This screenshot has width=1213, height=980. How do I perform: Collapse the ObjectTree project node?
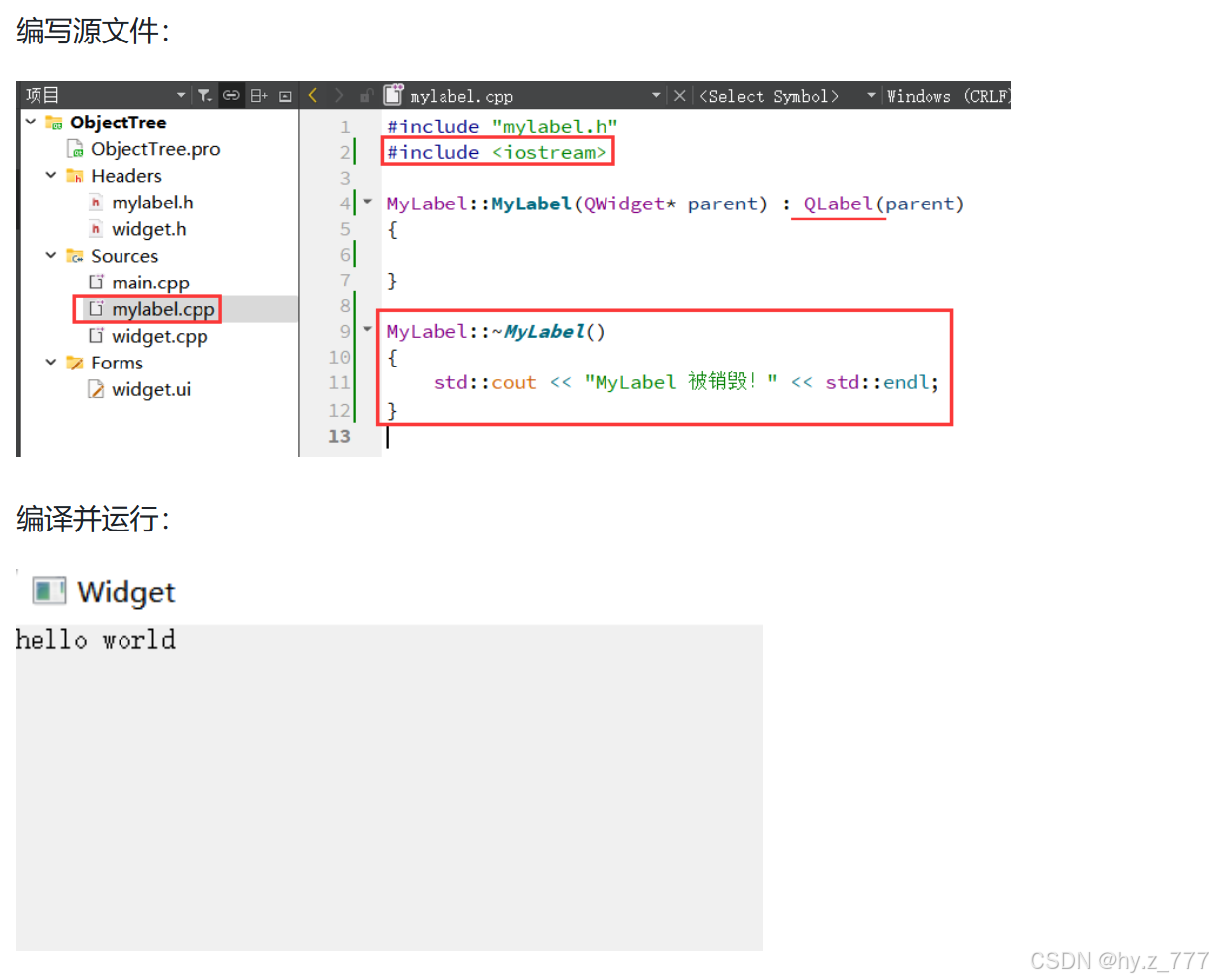coord(31,122)
